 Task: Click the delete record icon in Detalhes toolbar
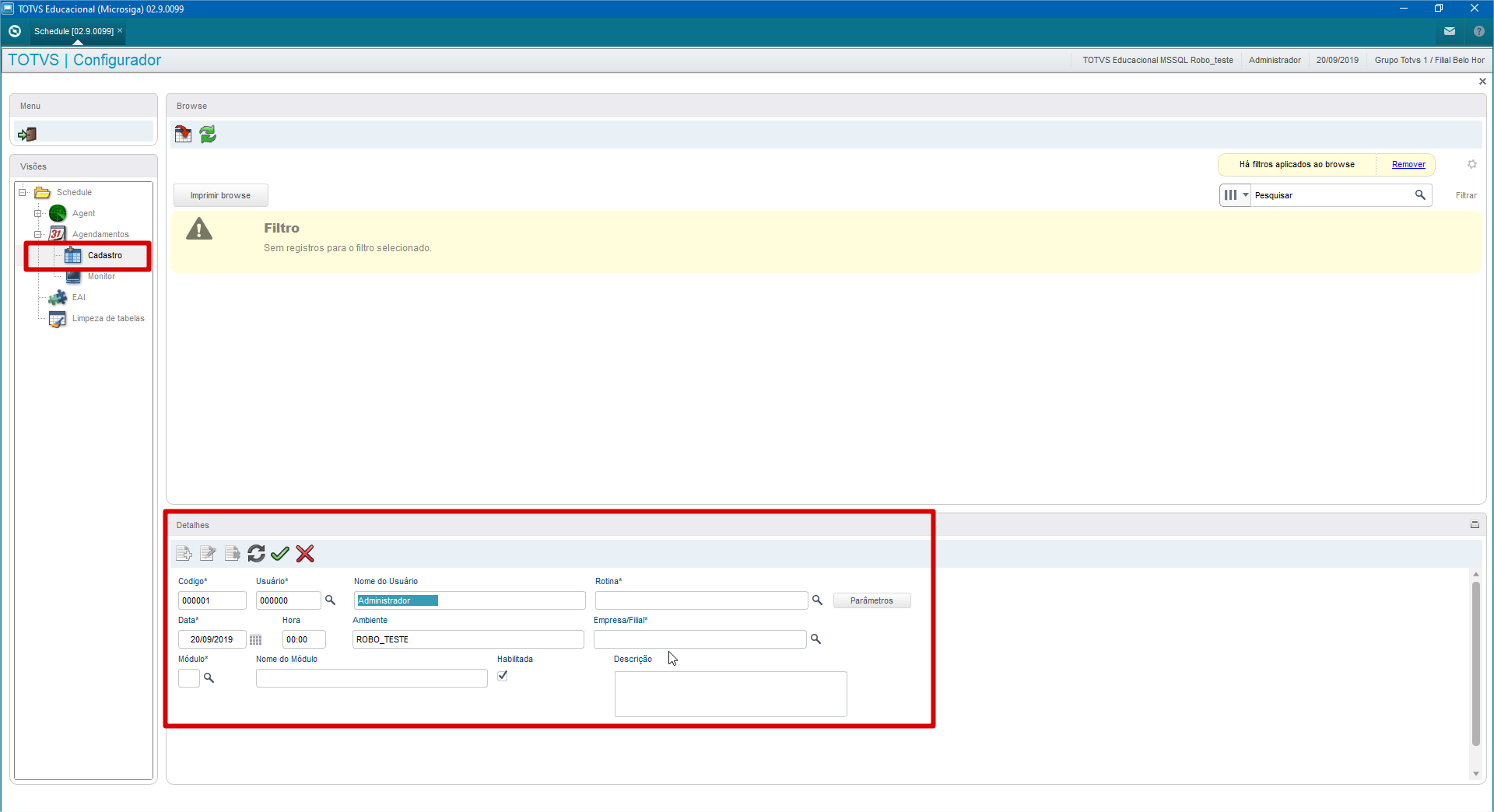point(232,553)
